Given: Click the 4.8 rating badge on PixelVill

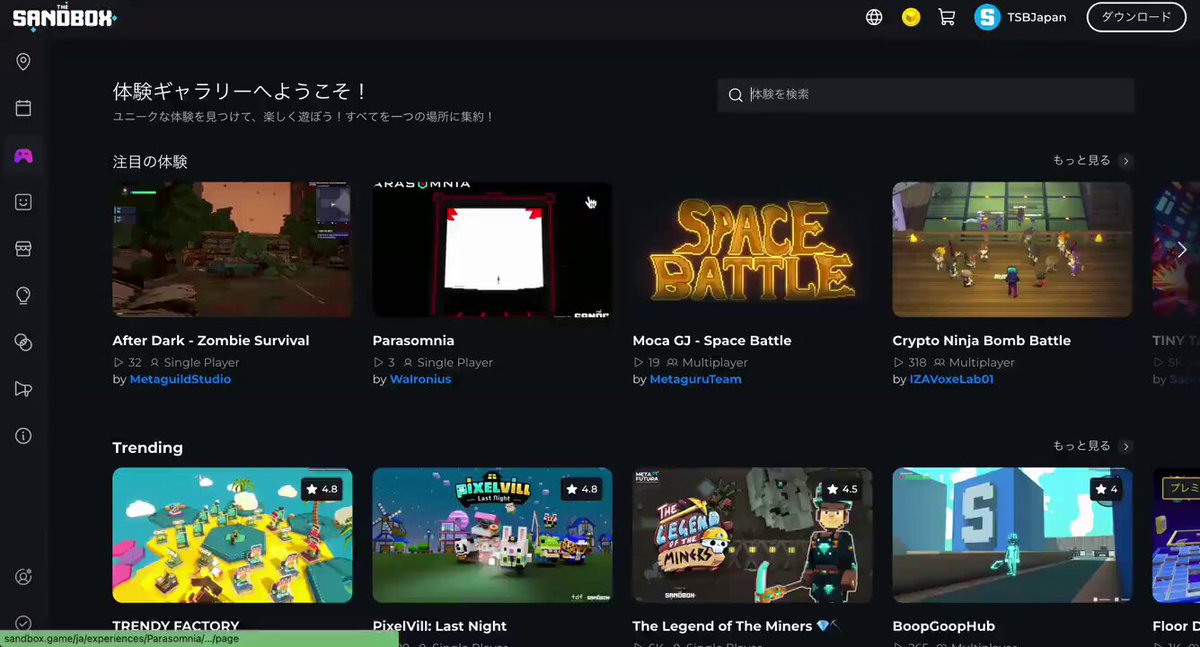Looking at the screenshot, I should click(582, 489).
